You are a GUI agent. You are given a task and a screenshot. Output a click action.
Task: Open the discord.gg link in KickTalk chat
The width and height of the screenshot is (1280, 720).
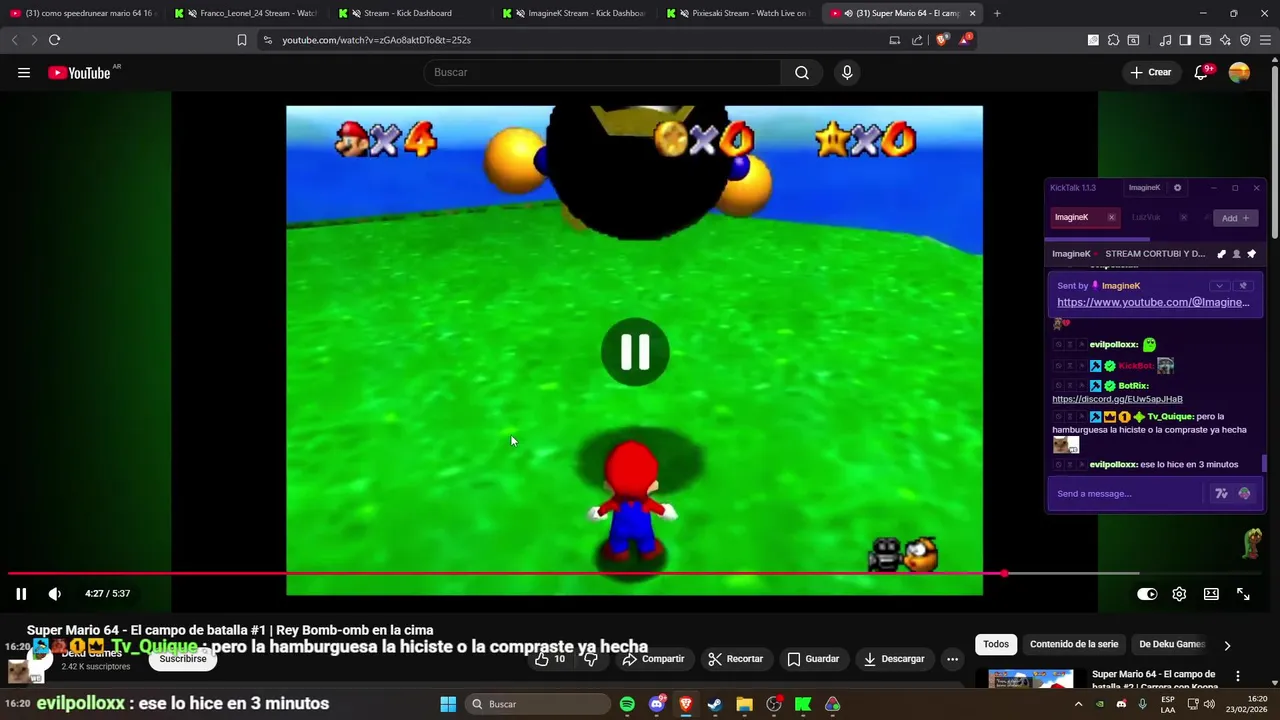1117,399
